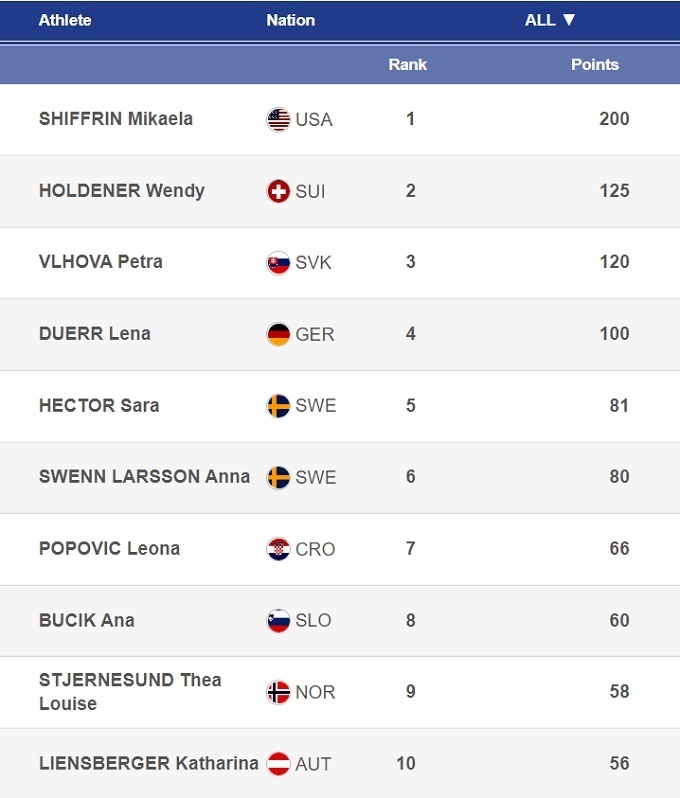Click the Athlete column header
Viewport: 680px width, 798px height.
point(65,20)
